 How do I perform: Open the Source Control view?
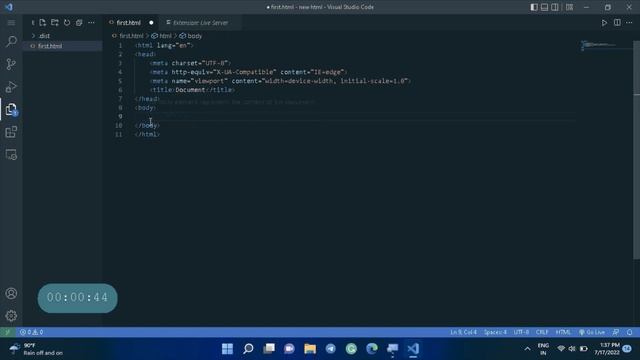pyautogui.click(x=11, y=64)
